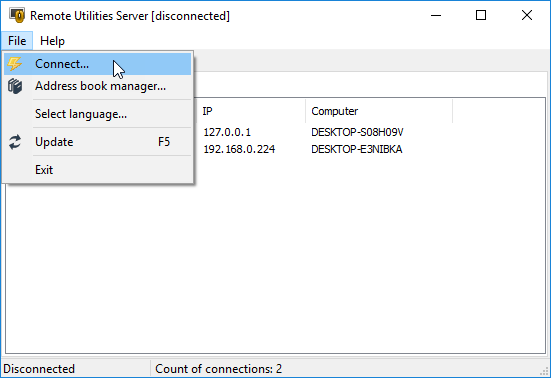Select the Update menu entry
The image size is (551, 378).
pos(98,142)
